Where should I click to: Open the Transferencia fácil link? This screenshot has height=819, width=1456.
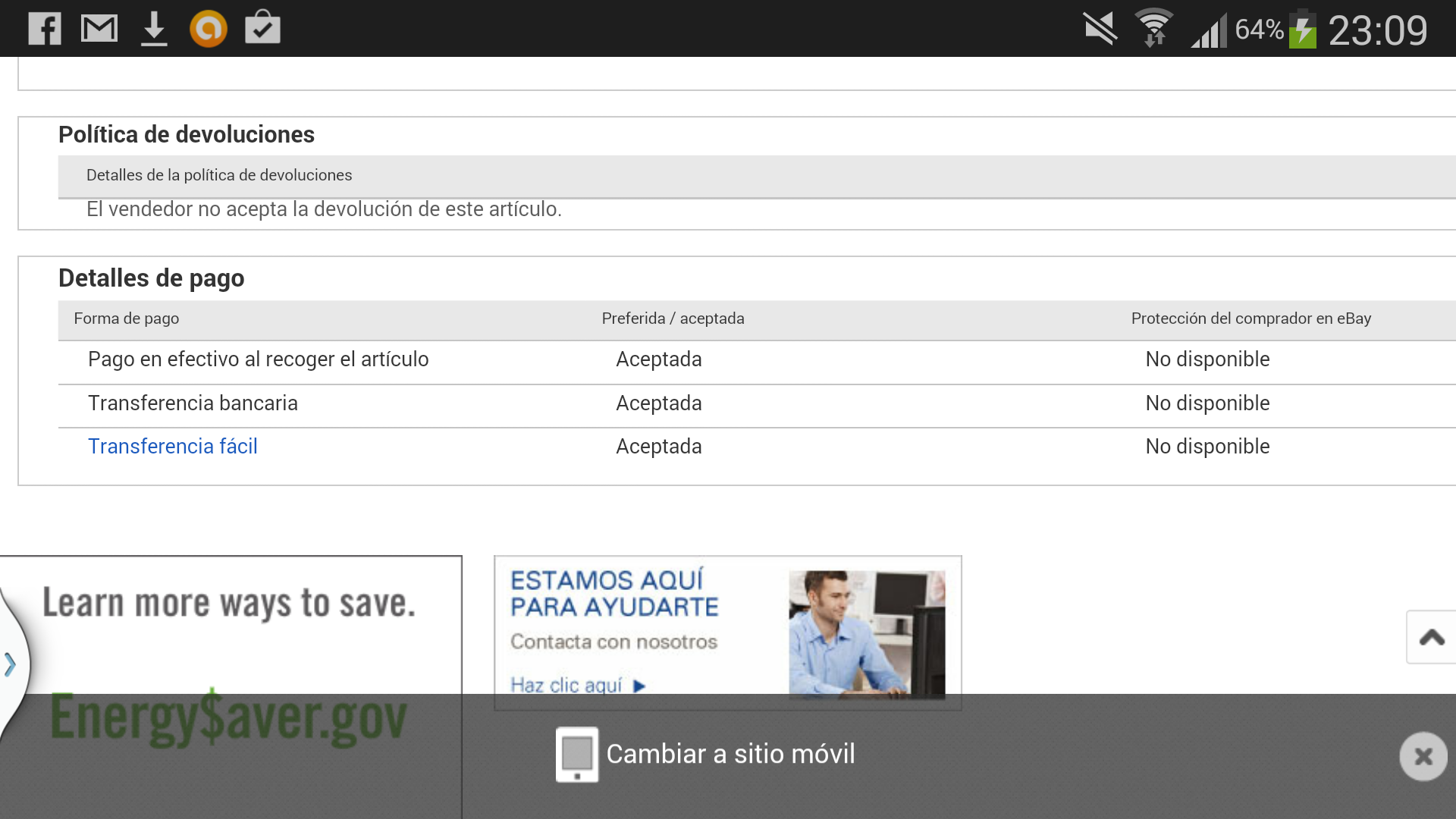[173, 447]
